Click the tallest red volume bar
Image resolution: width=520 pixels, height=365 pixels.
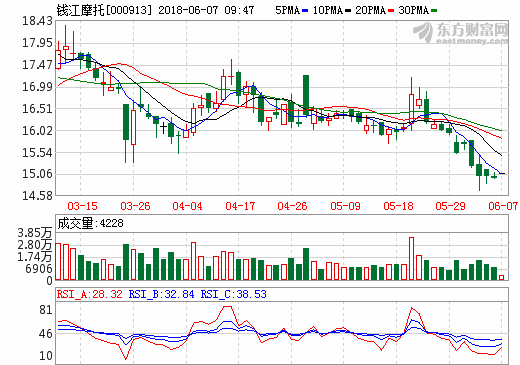pyautogui.click(x=411, y=258)
